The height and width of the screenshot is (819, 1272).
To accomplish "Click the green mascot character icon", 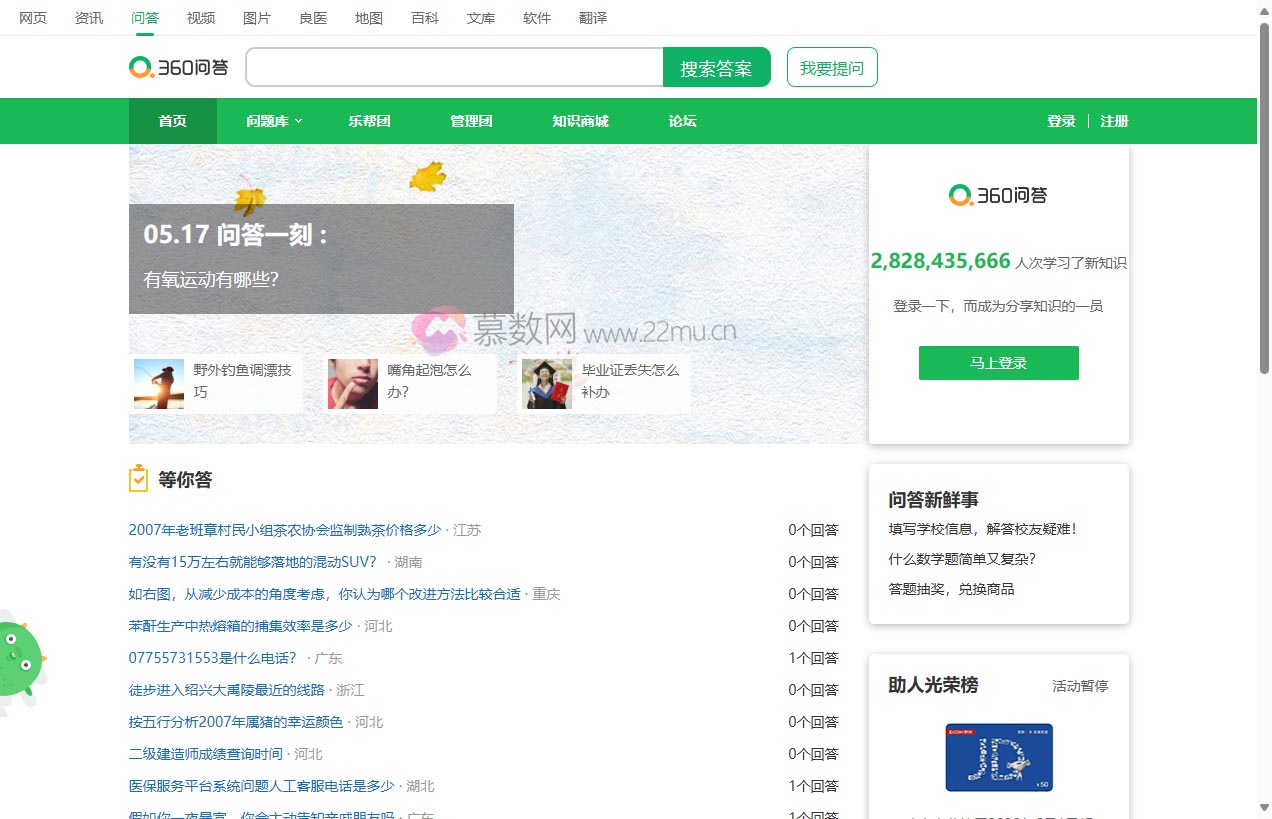I will [x=19, y=660].
